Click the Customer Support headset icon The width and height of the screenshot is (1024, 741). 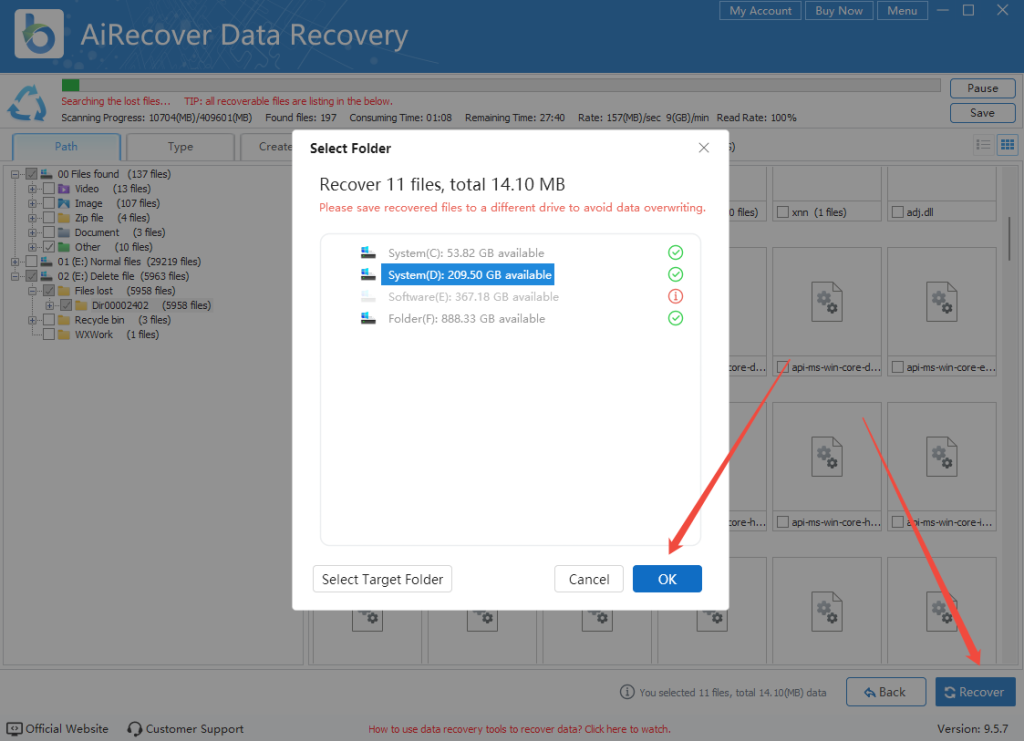134,728
